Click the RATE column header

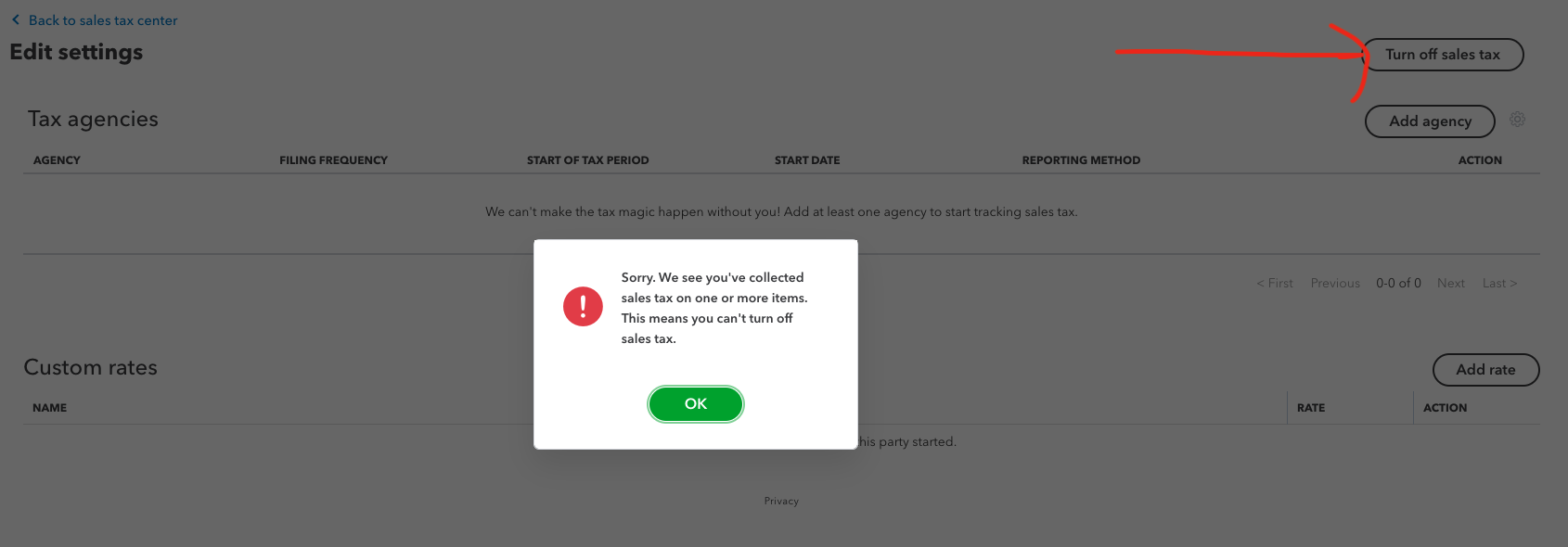(1310, 408)
